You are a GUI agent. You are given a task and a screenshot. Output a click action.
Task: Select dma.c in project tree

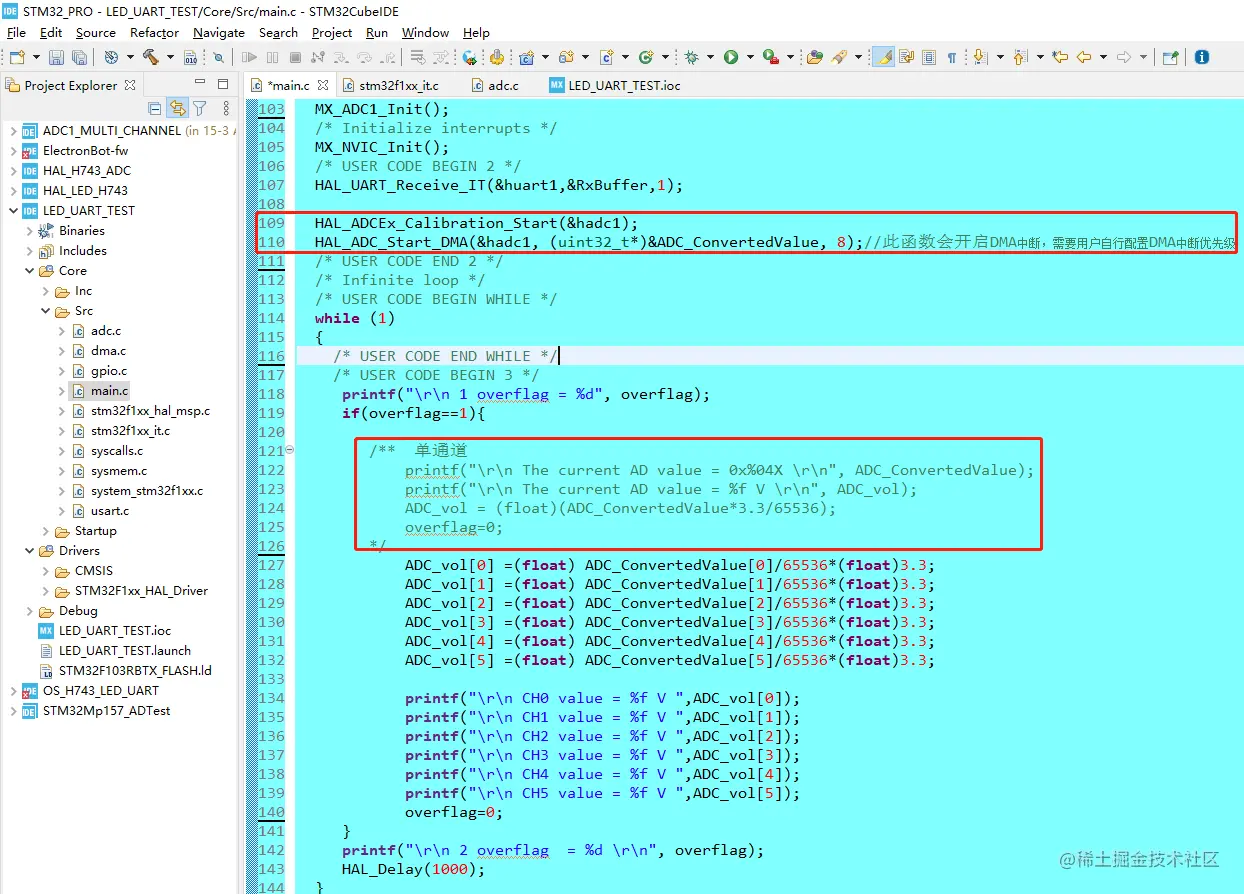click(x=99, y=350)
